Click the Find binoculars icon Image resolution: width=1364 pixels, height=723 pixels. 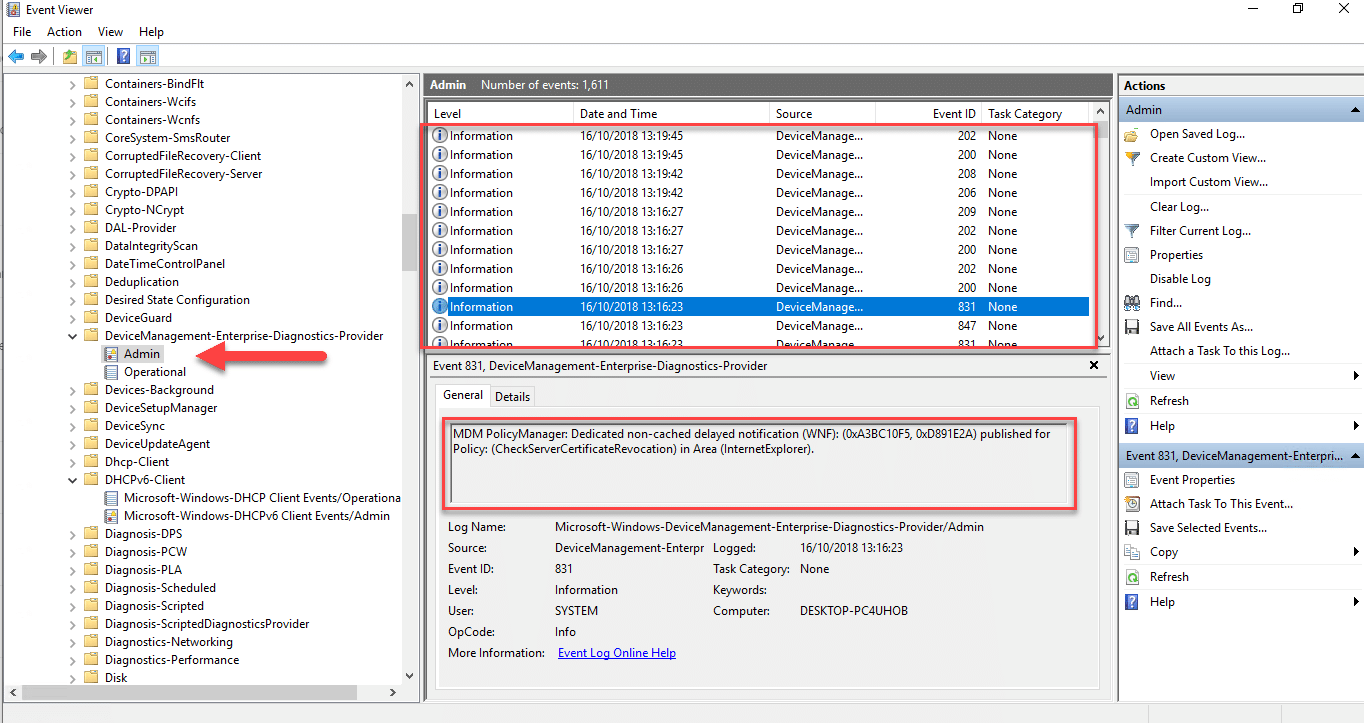click(x=1132, y=303)
